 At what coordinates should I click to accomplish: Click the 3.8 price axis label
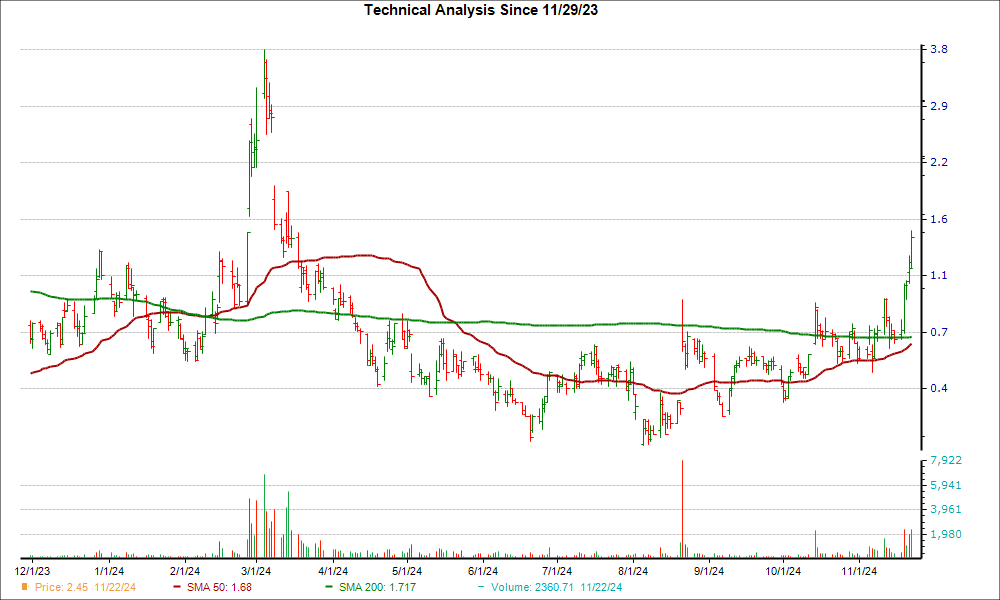(x=939, y=49)
